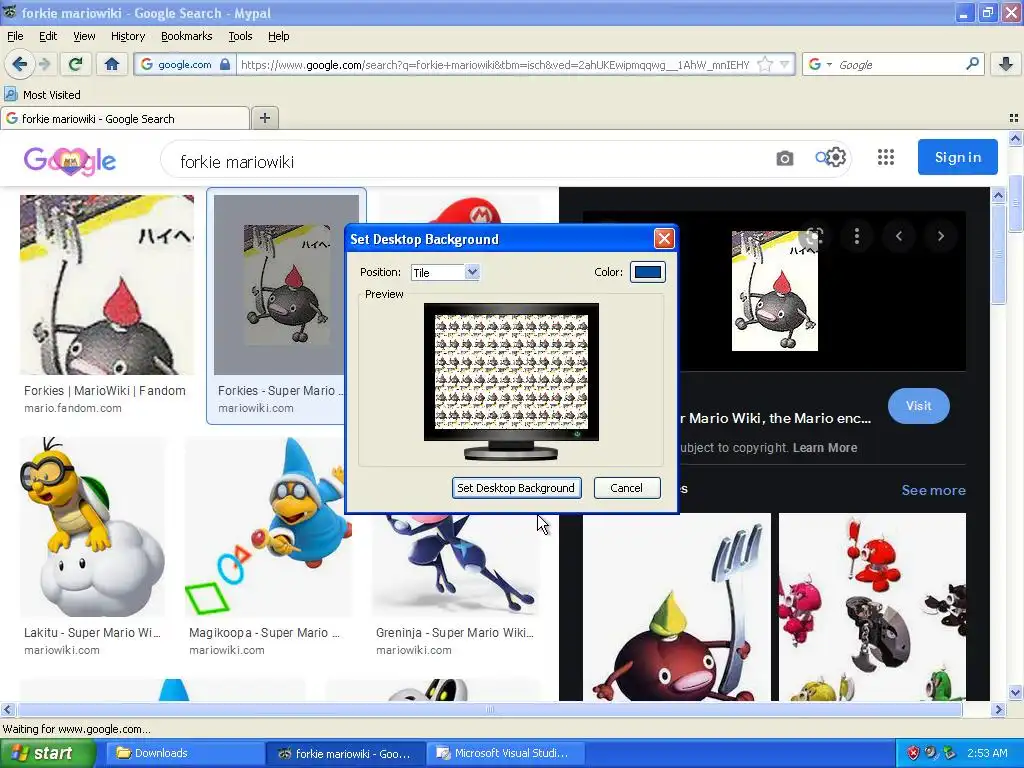Click Lakitu - Super Mario Wiki link
1024x768 pixels.
tap(92, 632)
